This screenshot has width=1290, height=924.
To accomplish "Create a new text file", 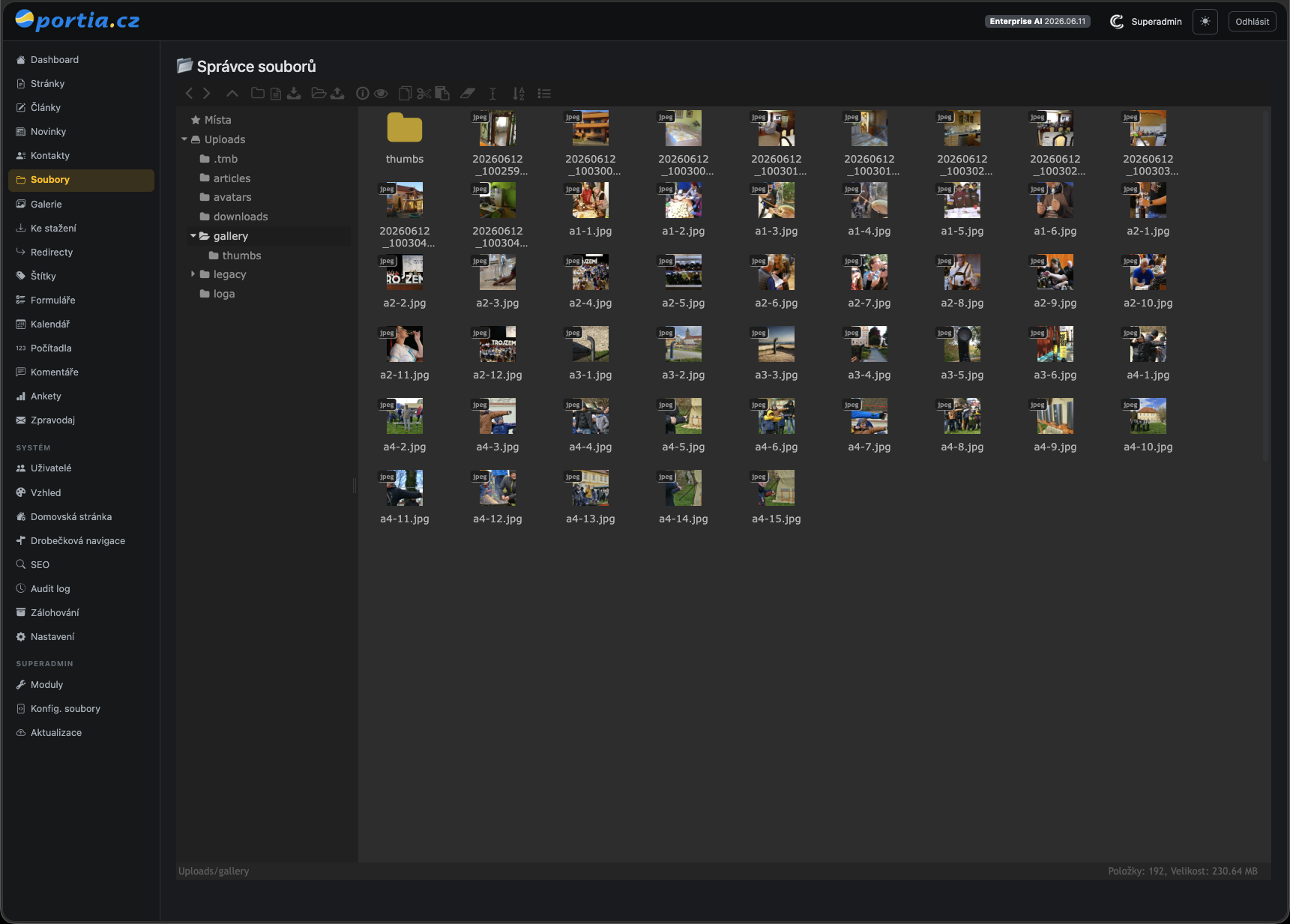I will pos(276,94).
